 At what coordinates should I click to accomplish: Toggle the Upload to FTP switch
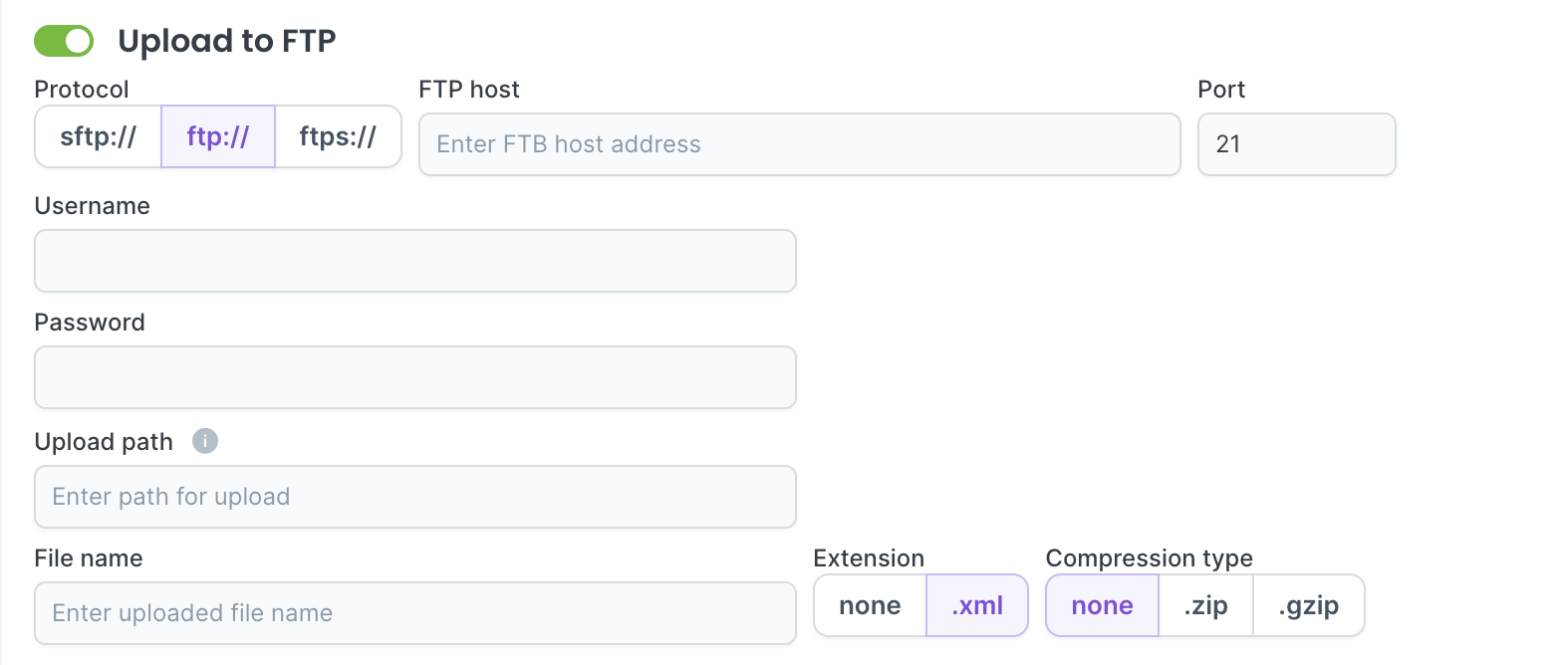pyautogui.click(x=64, y=41)
